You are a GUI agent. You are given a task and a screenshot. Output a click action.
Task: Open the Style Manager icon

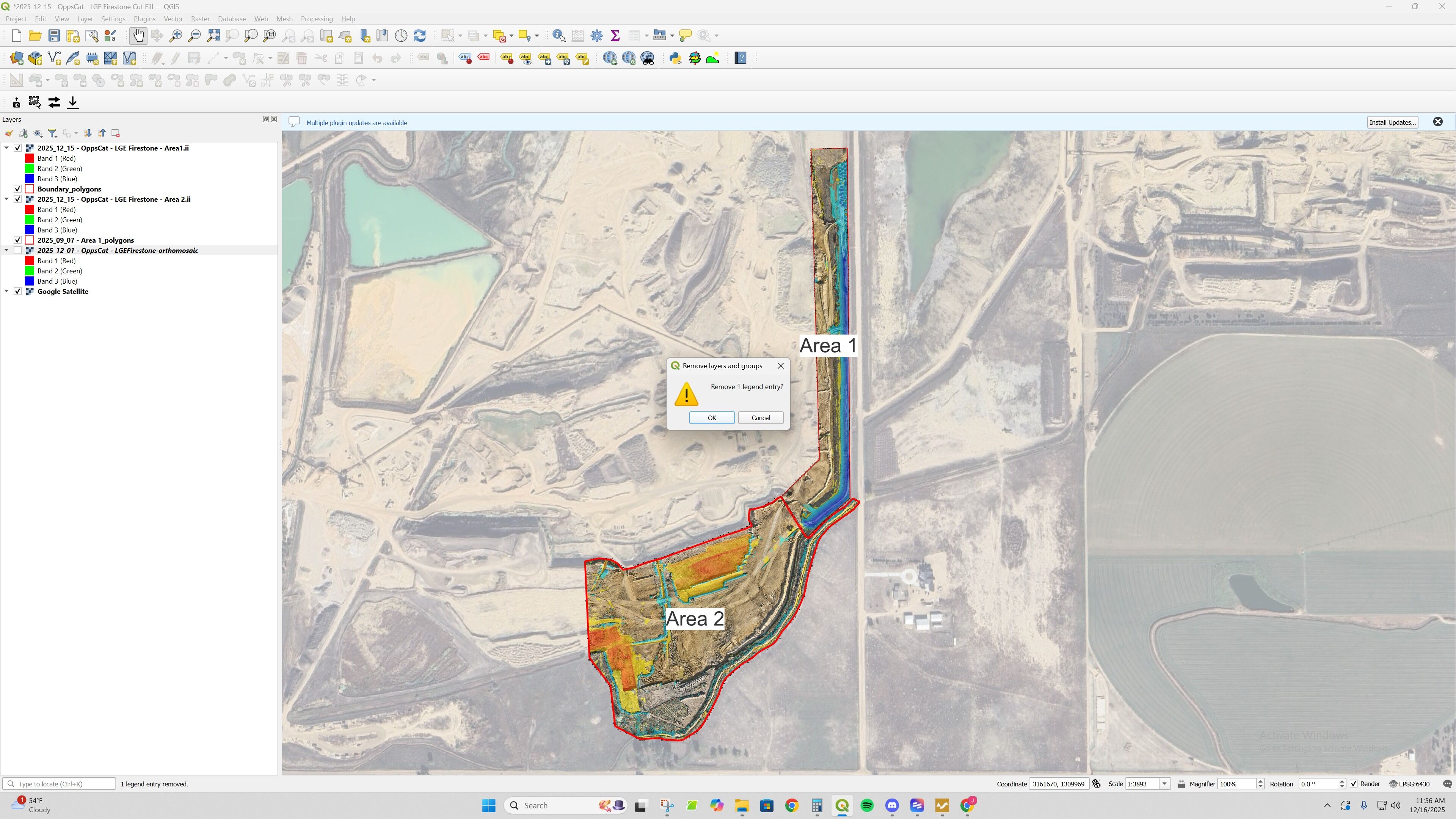(x=110, y=36)
